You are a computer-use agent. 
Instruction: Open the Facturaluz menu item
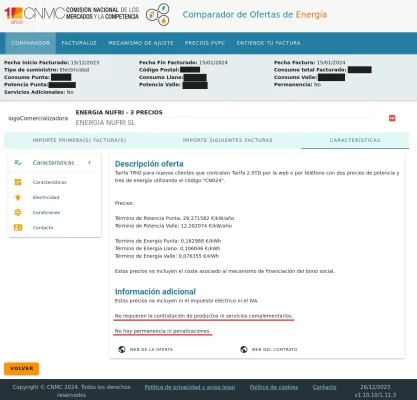[79, 43]
